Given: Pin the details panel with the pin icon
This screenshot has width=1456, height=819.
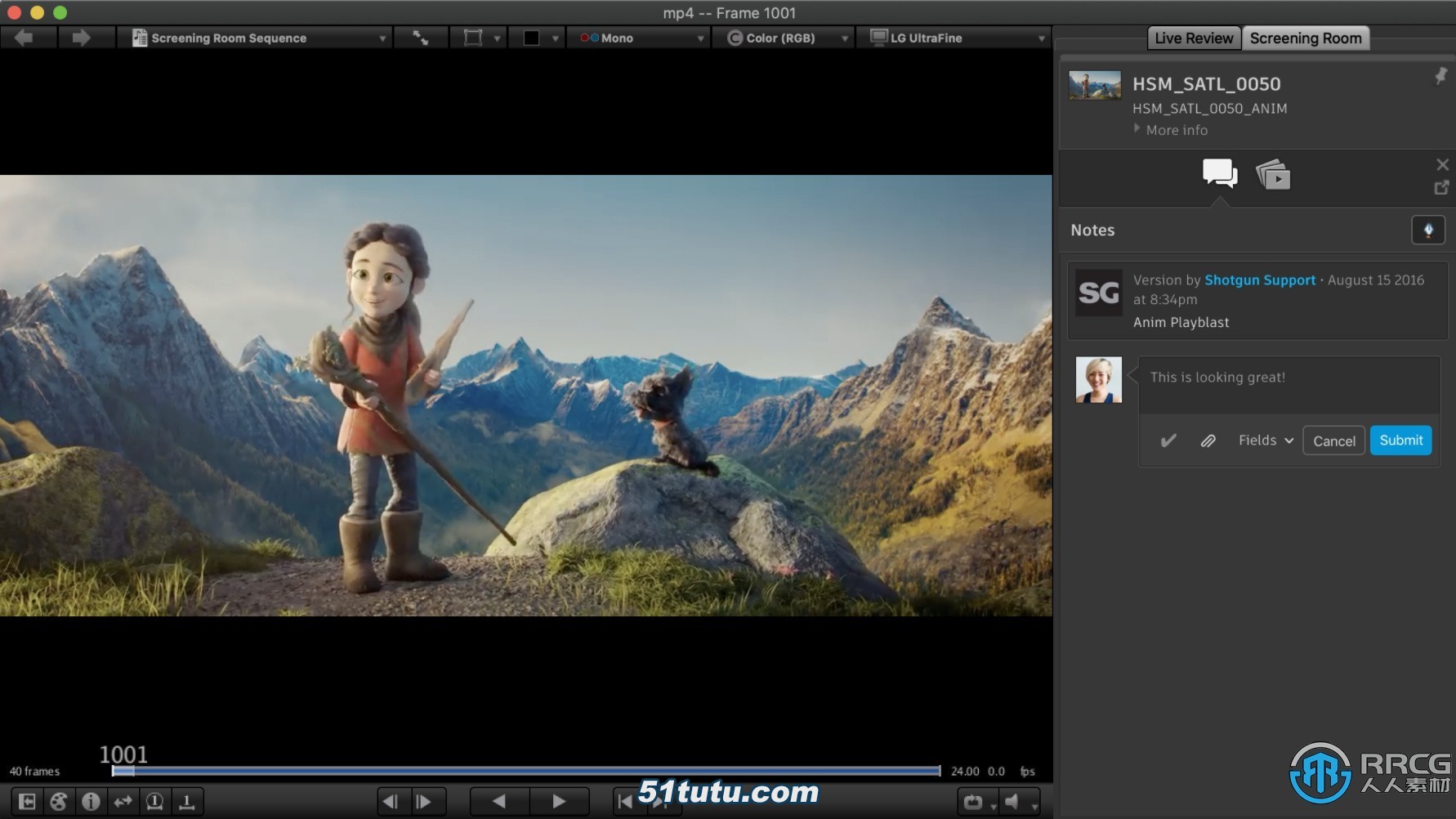Looking at the screenshot, I should [1440, 76].
